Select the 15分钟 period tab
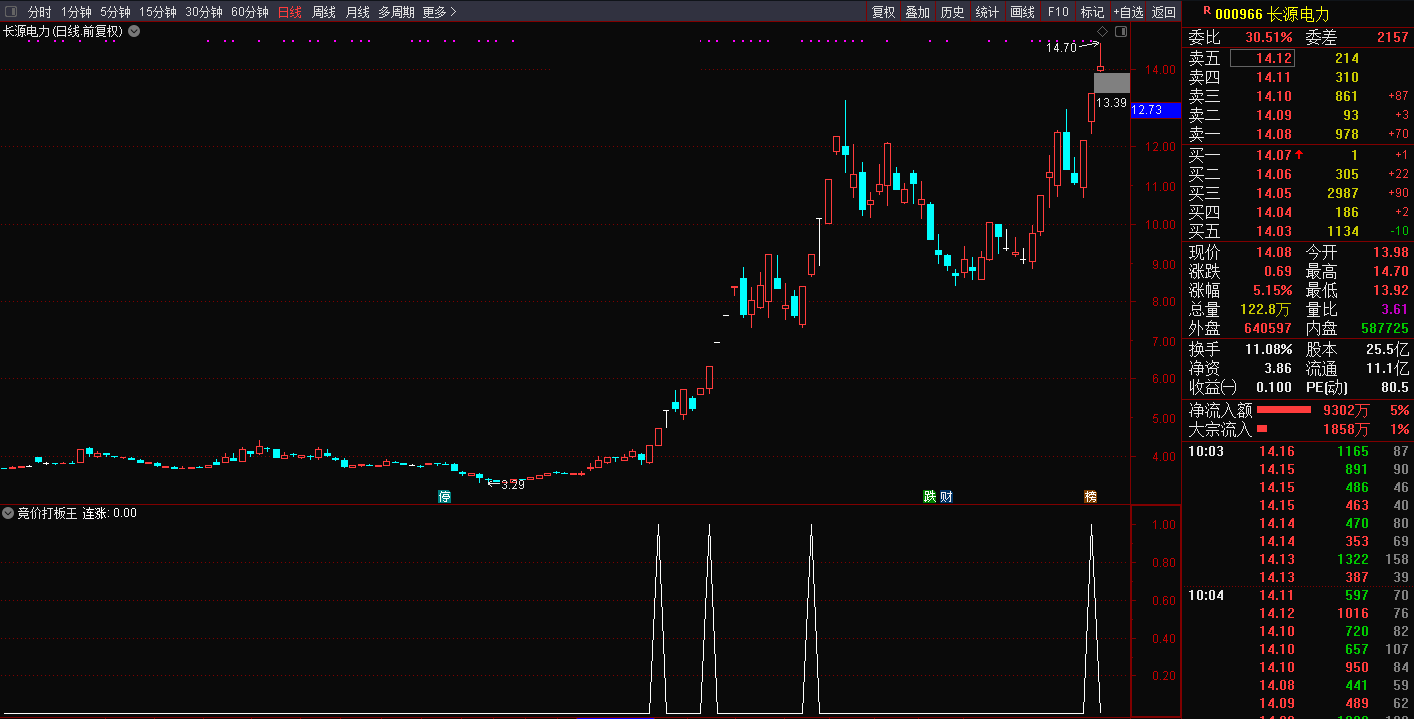This screenshot has height=719, width=1414. pos(158,12)
